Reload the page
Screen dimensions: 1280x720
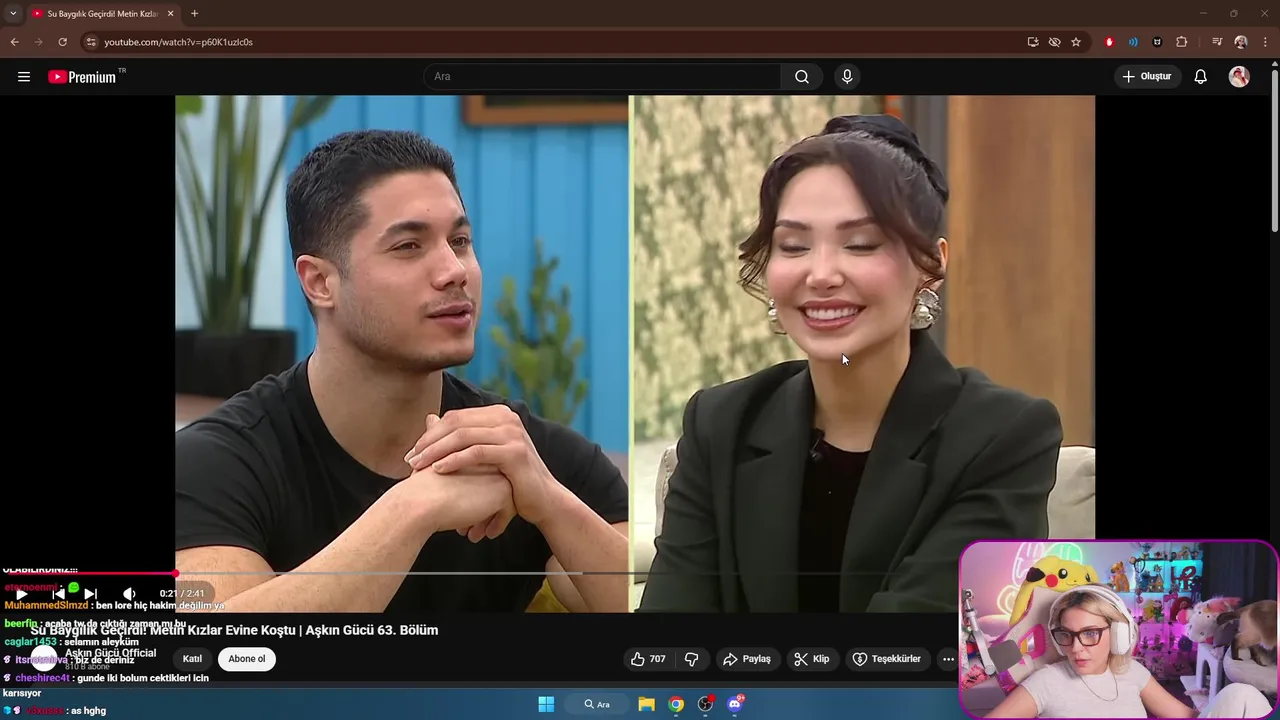pos(62,42)
